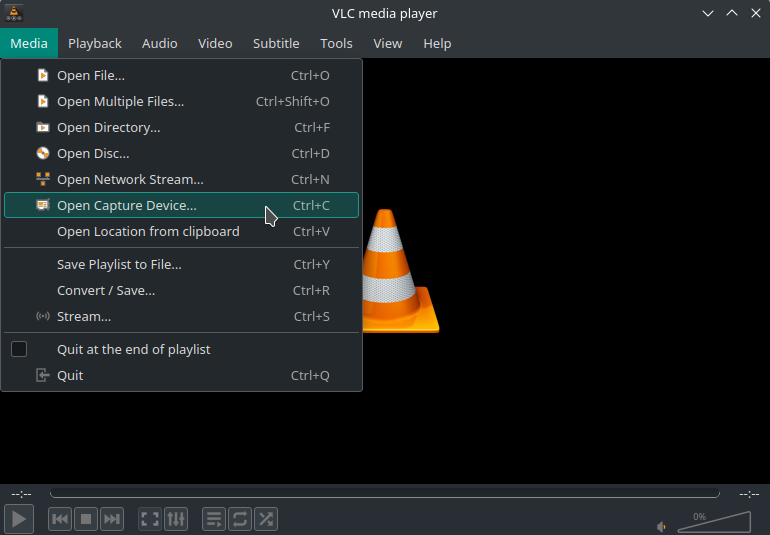Set volume on the volume slider
The width and height of the screenshot is (770, 535).
click(x=714, y=522)
